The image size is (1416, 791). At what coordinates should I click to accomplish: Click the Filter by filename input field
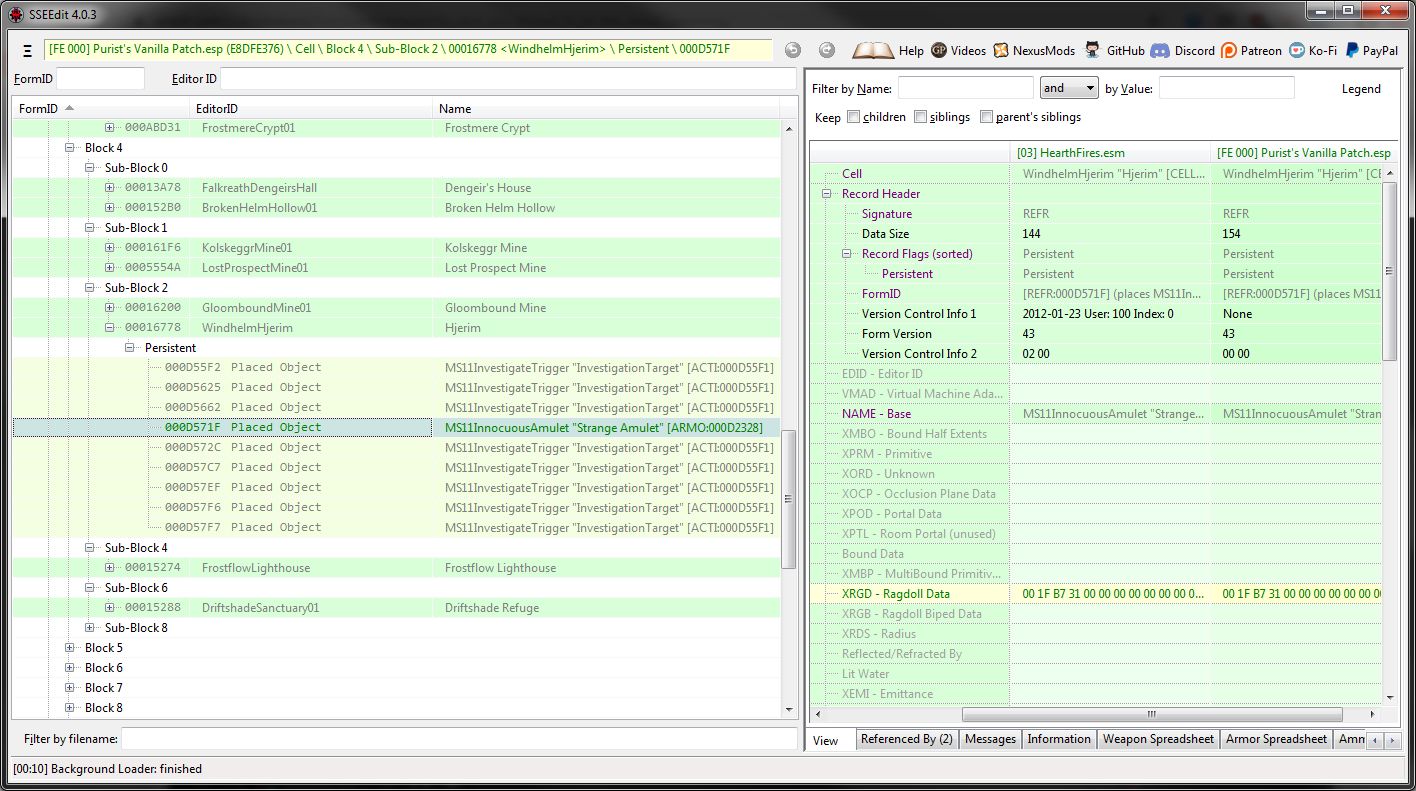pos(458,739)
